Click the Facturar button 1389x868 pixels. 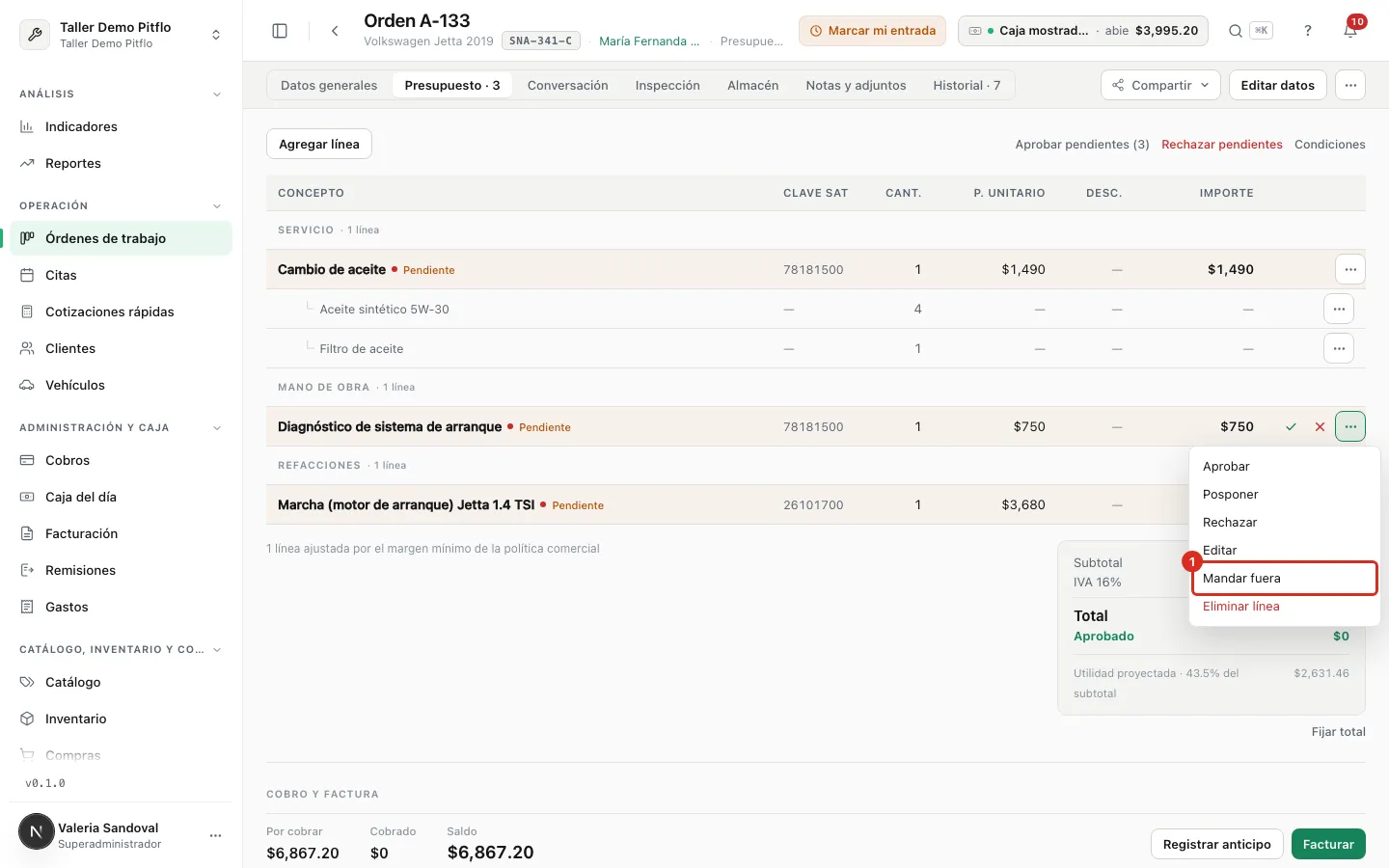(x=1328, y=844)
